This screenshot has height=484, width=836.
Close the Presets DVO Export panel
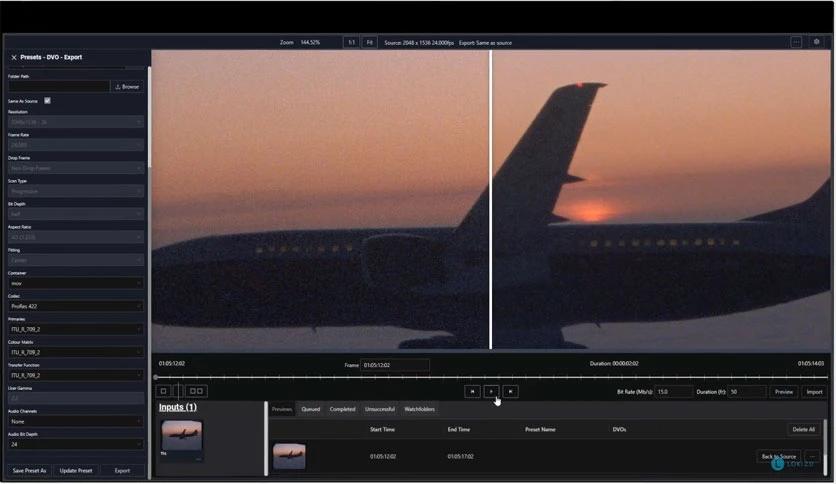coord(13,58)
